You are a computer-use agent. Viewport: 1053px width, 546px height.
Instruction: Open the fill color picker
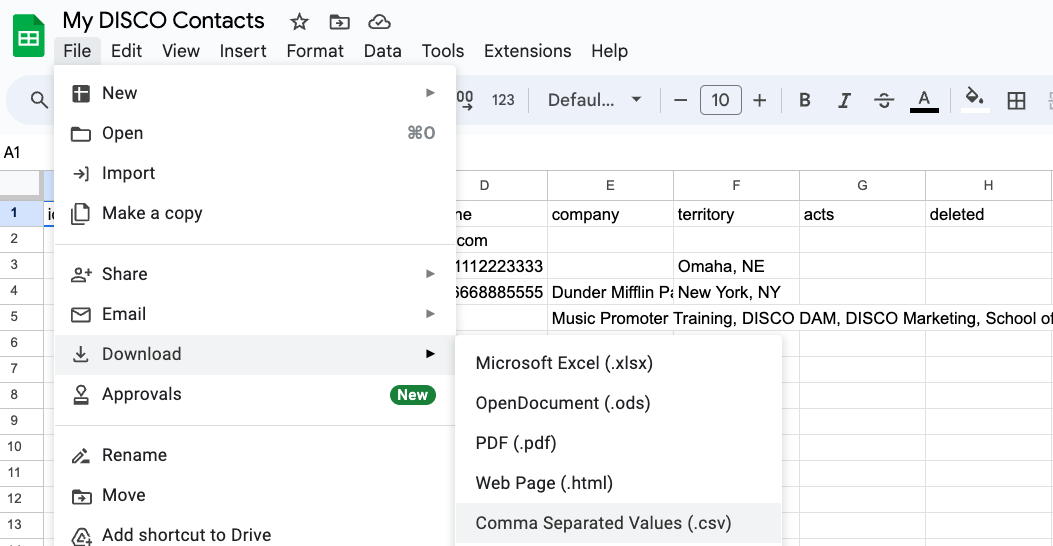pos(974,100)
